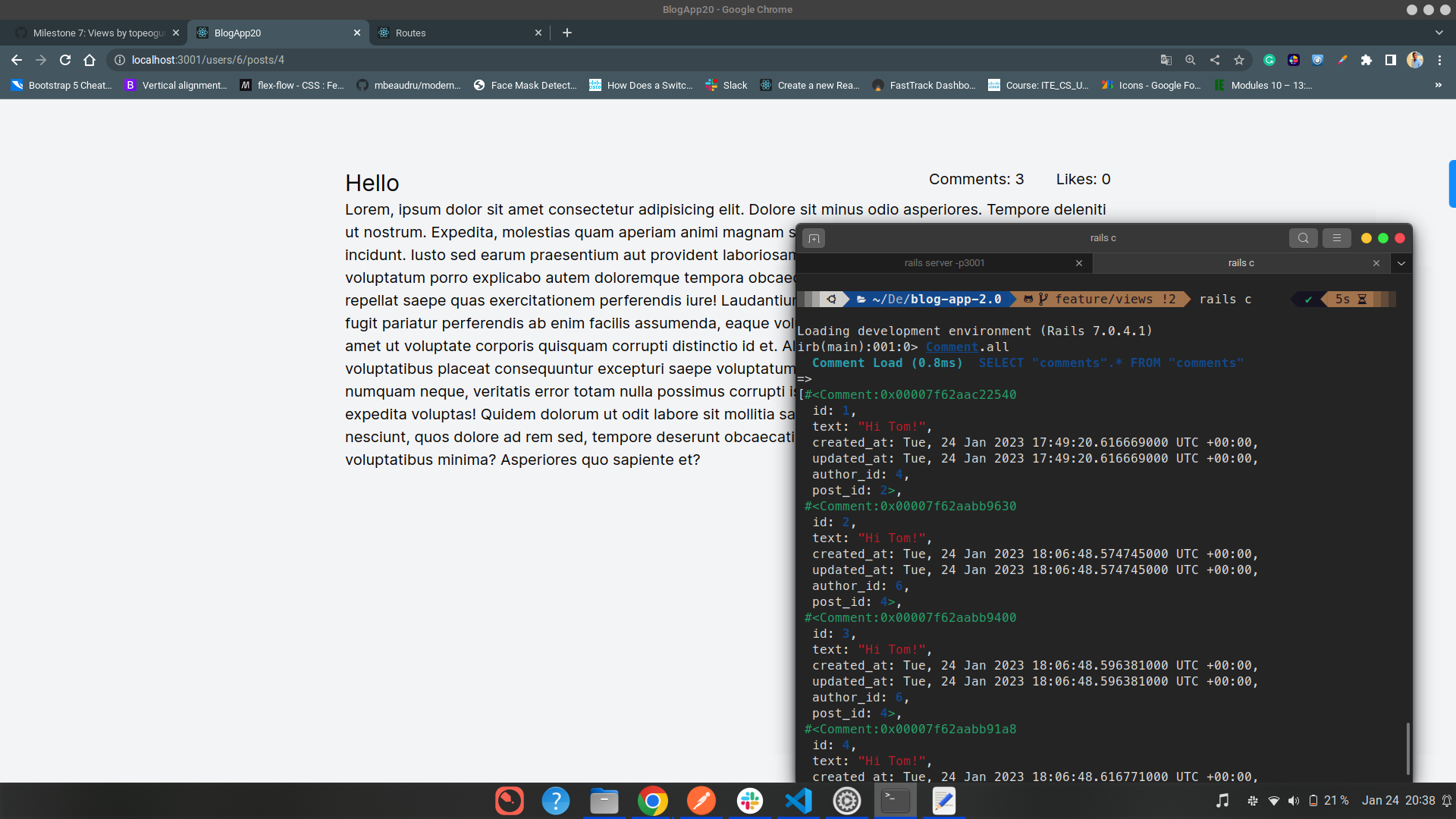Click the Comment link in terminal output
This screenshot has width=1456, height=819.
coord(952,347)
